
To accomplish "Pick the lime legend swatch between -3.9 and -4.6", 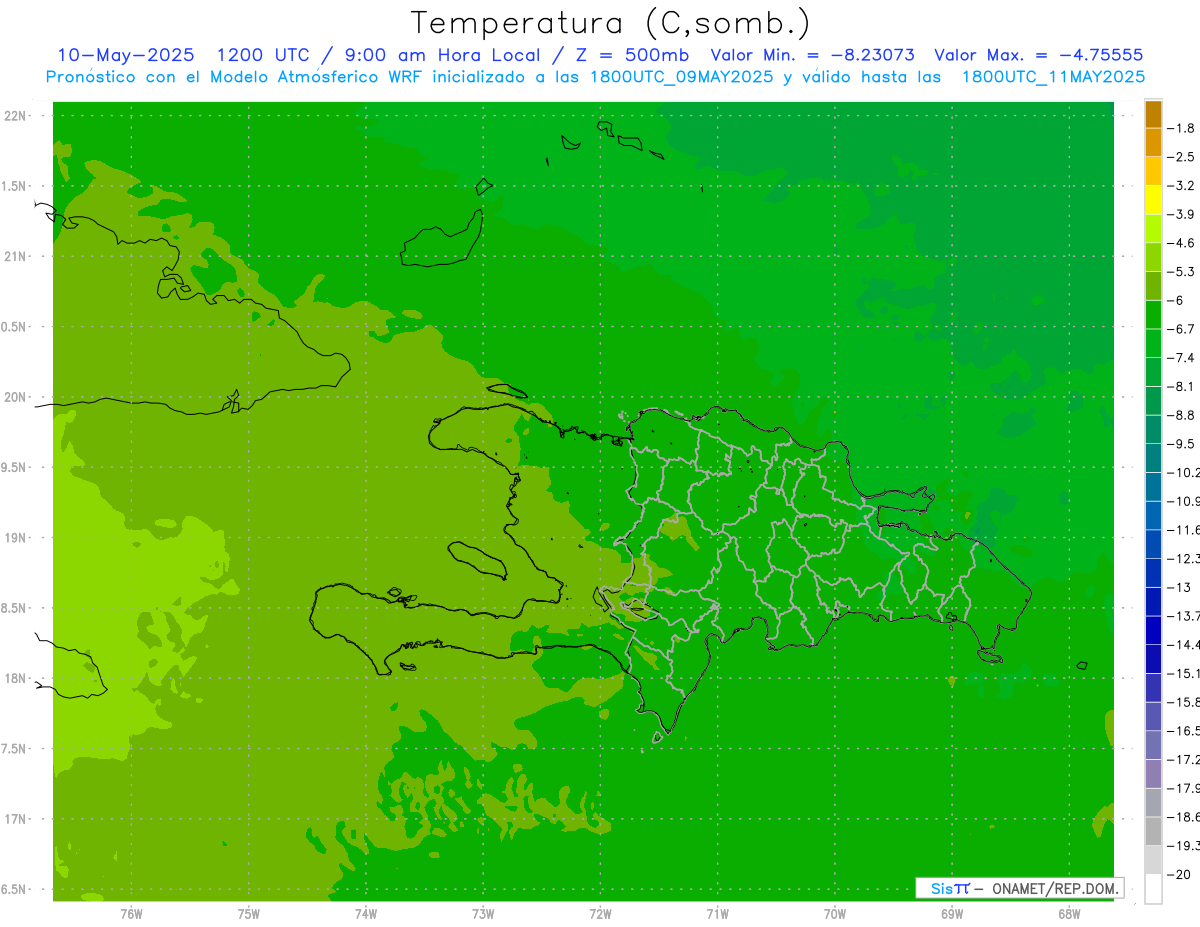I will click(x=1153, y=229).
